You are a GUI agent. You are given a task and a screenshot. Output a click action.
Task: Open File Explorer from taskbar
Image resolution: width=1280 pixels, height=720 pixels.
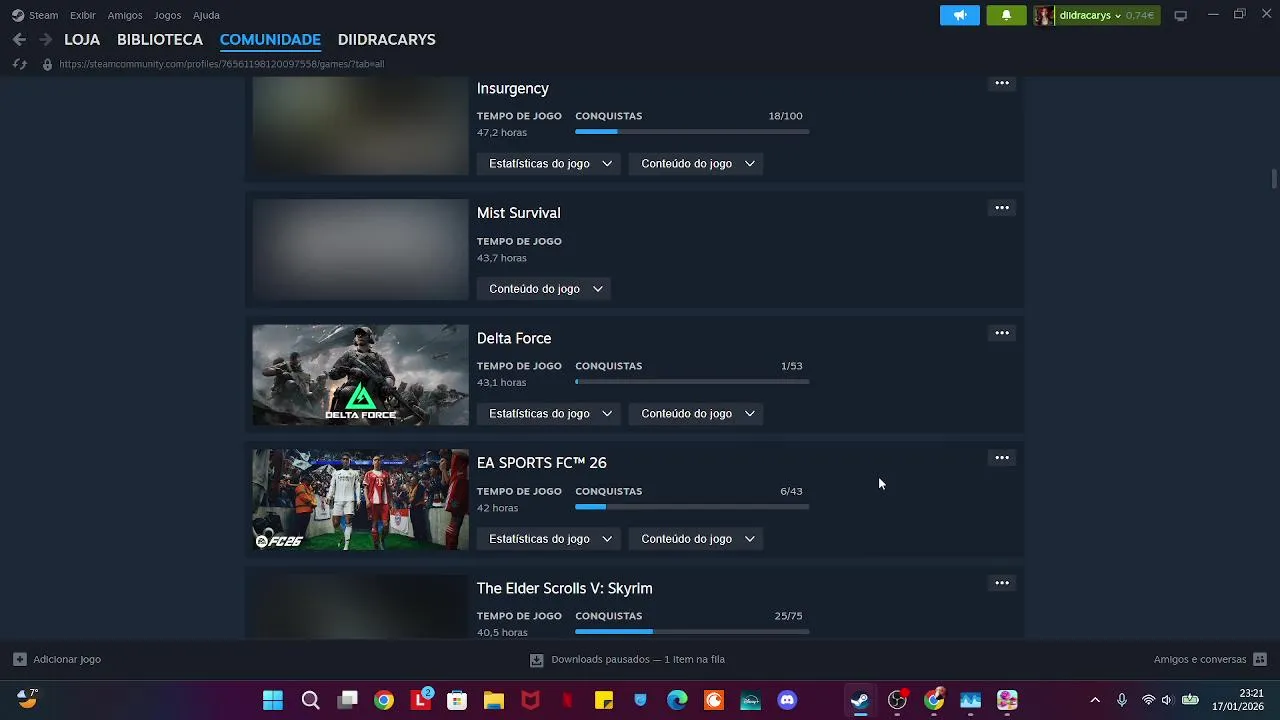pyautogui.click(x=493, y=700)
